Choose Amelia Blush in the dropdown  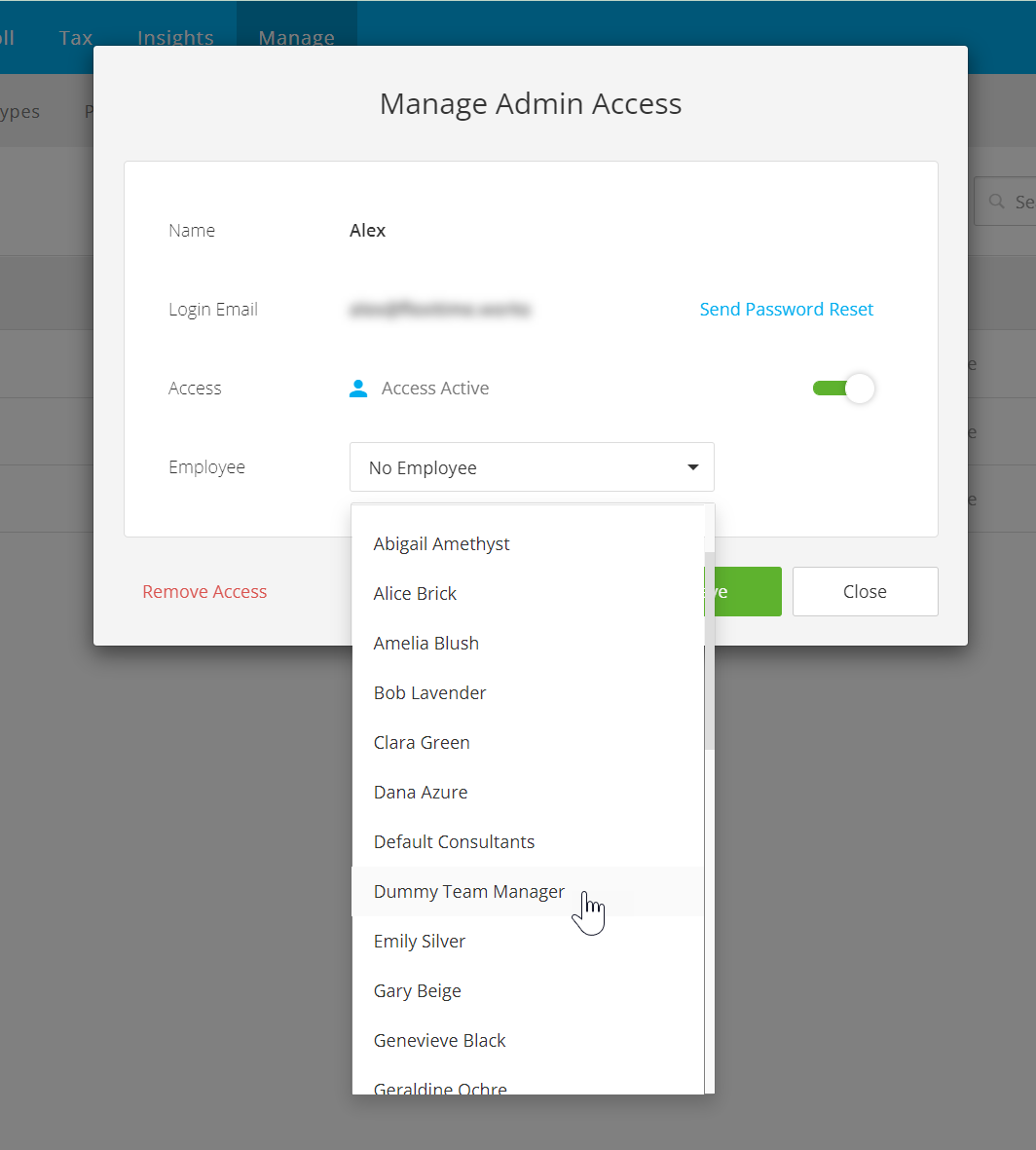tap(528, 644)
